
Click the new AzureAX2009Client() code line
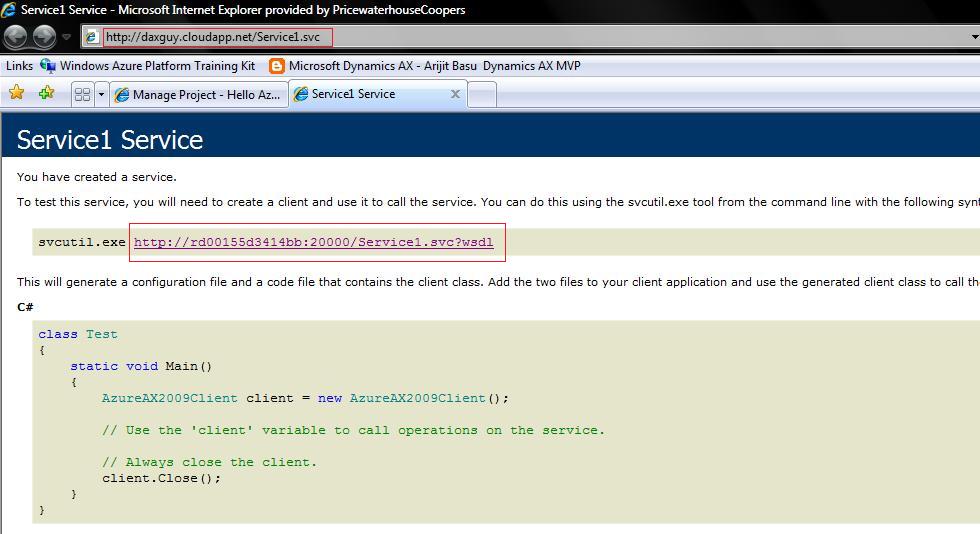pyautogui.click(x=306, y=398)
